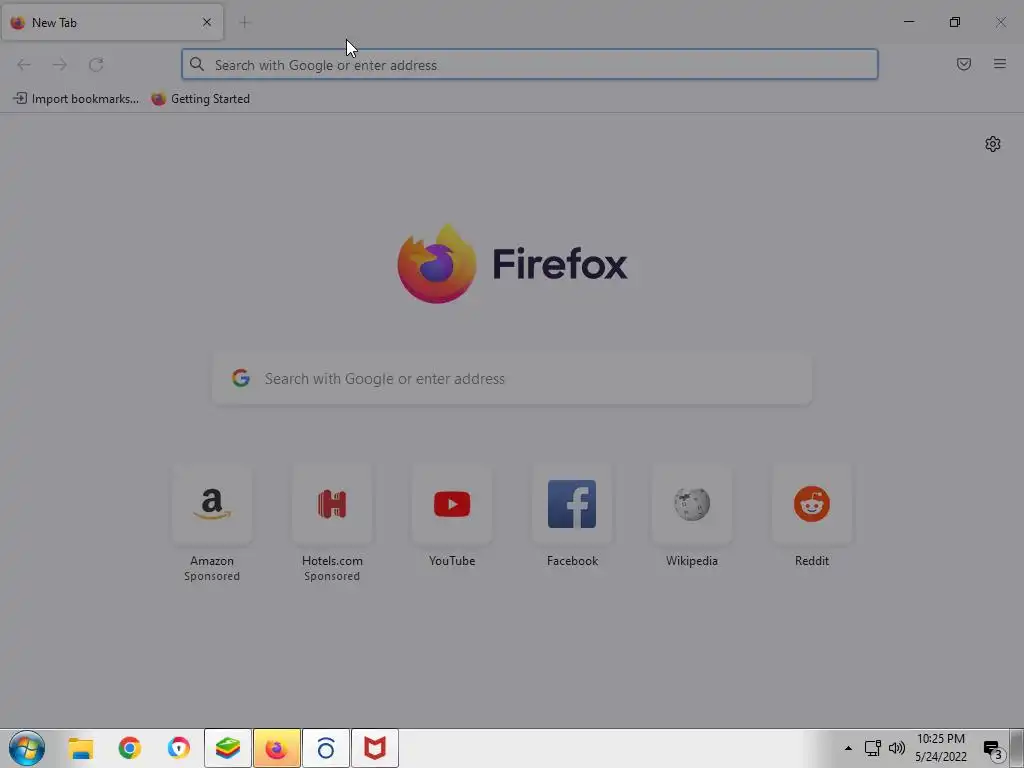The image size is (1024, 768).
Task: Open the volume control tray icon
Action: point(897,748)
